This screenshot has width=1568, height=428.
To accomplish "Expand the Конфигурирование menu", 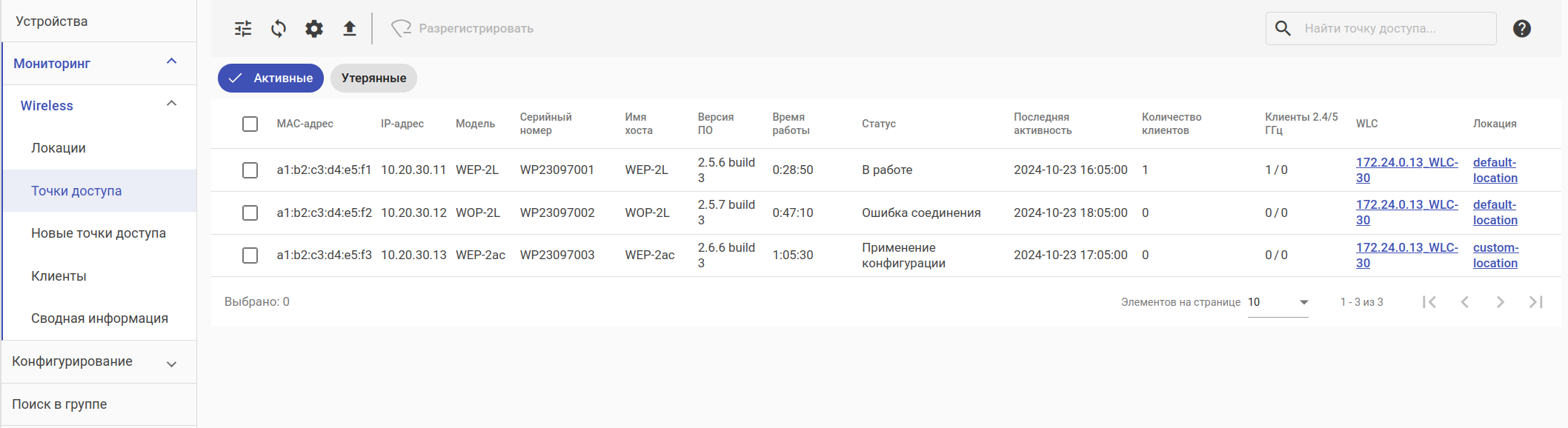I will click(x=171, y=364).
